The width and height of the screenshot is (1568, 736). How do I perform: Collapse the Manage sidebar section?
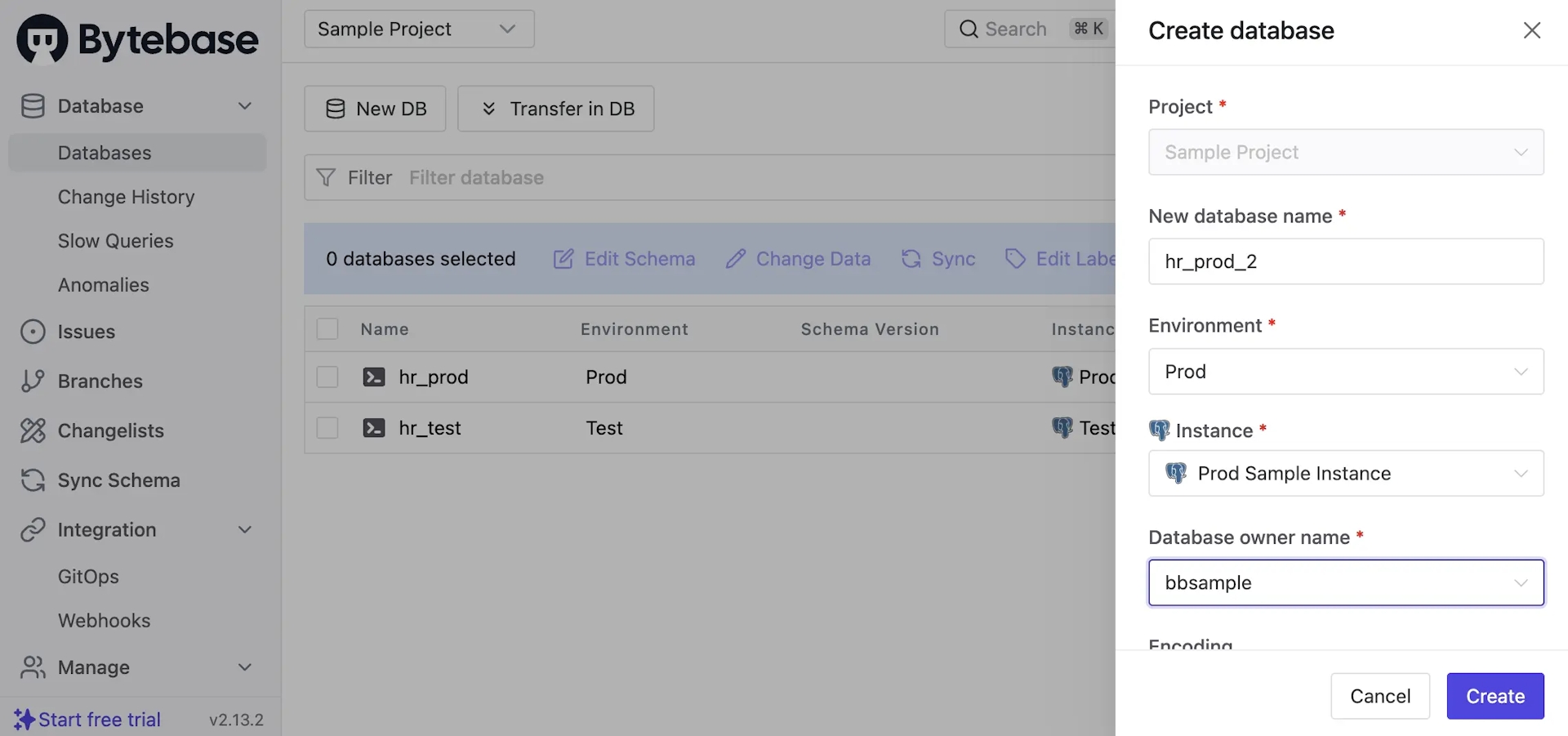pyautogui.click(x=245, y=667)
